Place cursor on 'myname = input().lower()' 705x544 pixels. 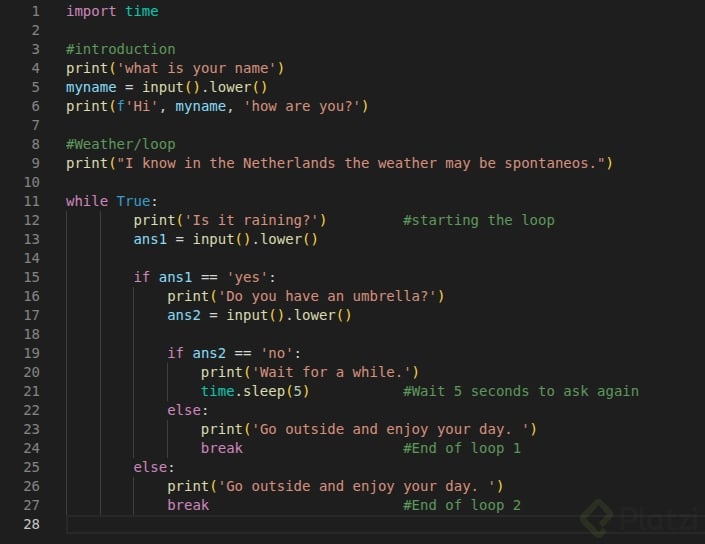pos(167,87)
